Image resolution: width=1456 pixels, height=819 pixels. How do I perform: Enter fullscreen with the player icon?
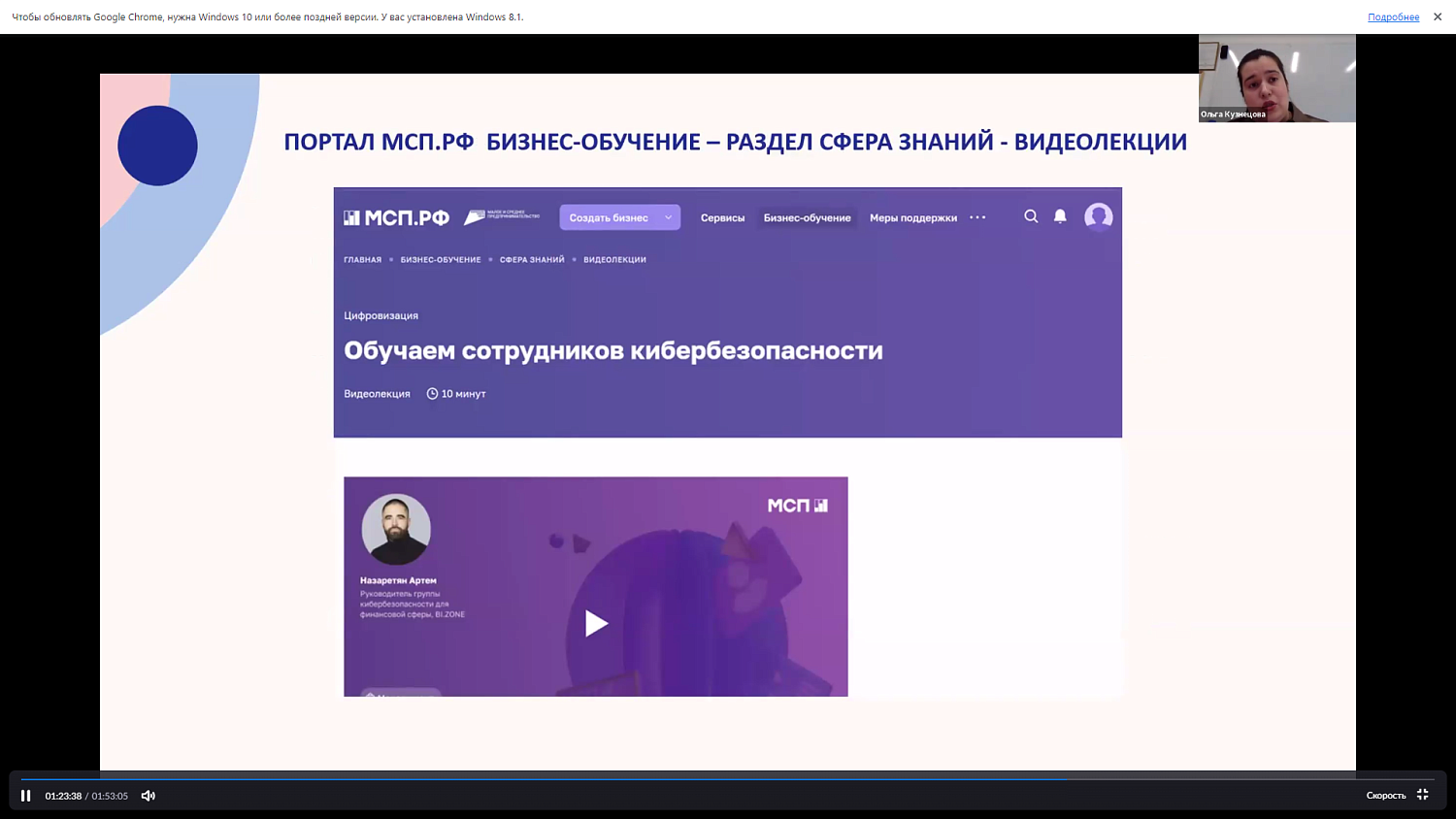point(1422,795)
